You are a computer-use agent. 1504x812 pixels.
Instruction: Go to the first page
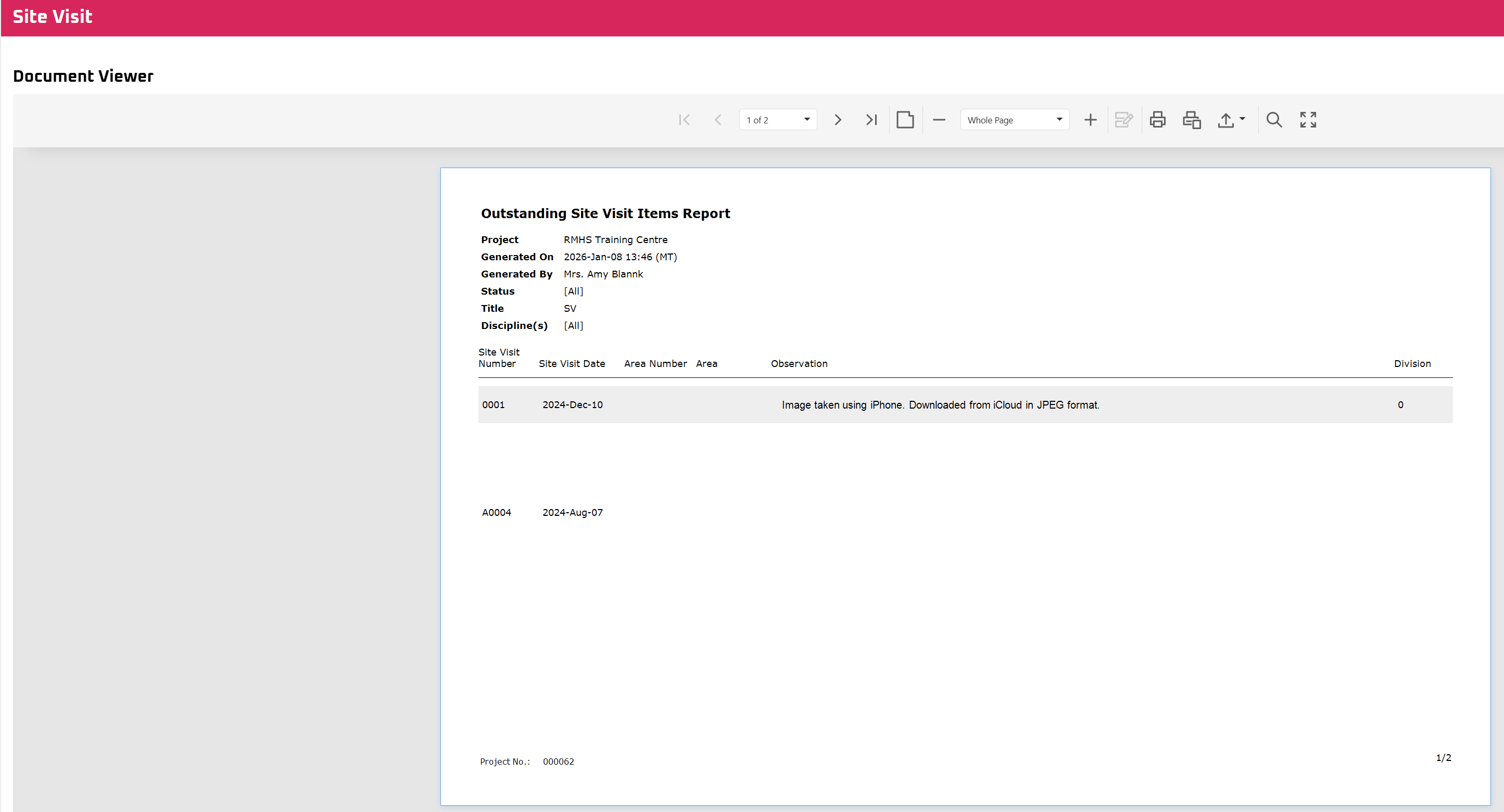[x=684, y=120]
